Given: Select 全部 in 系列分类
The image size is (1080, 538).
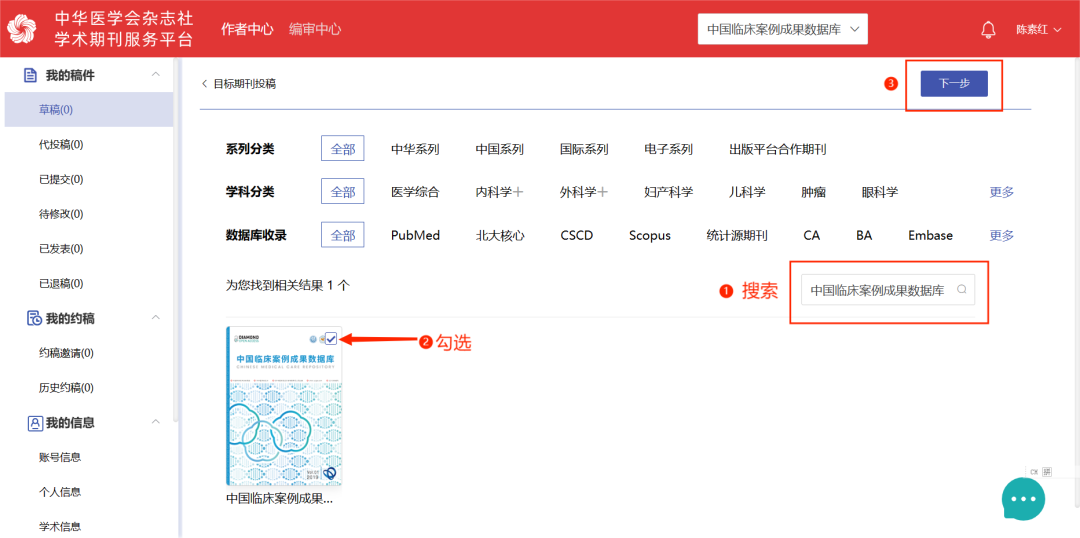Looking at the screenshot, I should click(x=342, y=149).
